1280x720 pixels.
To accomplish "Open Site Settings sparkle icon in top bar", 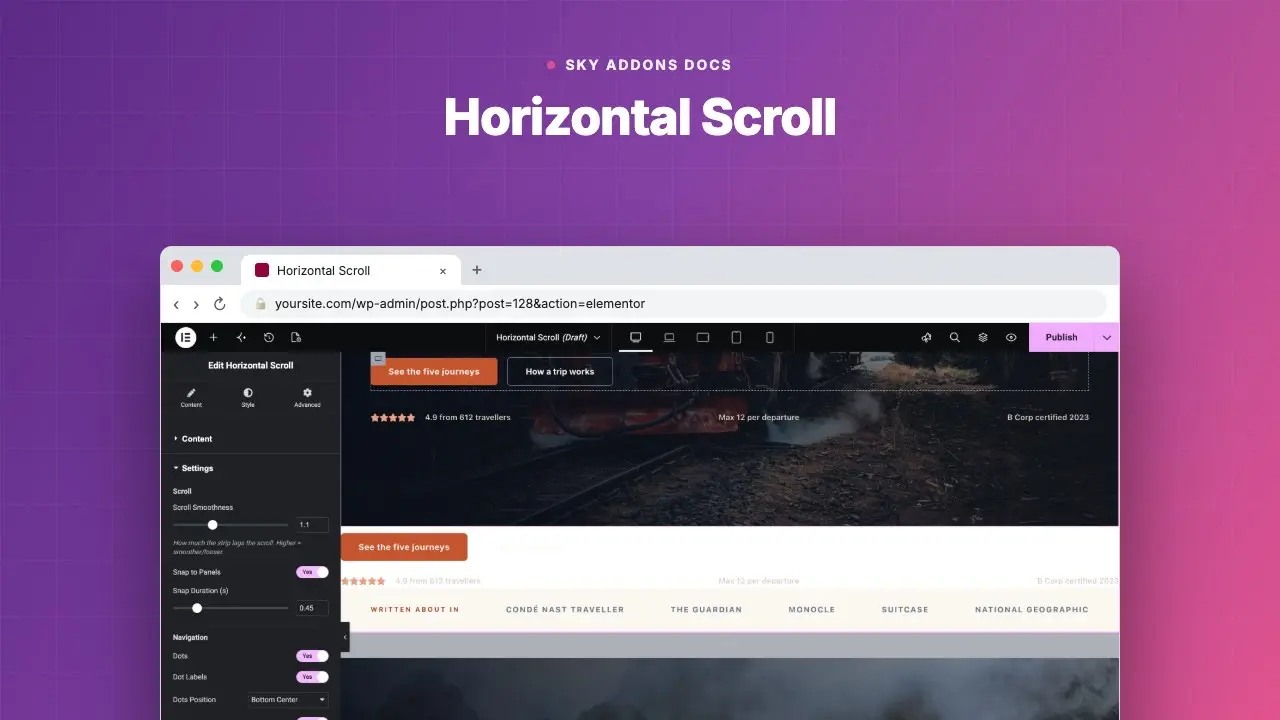I will click(241, 337).
